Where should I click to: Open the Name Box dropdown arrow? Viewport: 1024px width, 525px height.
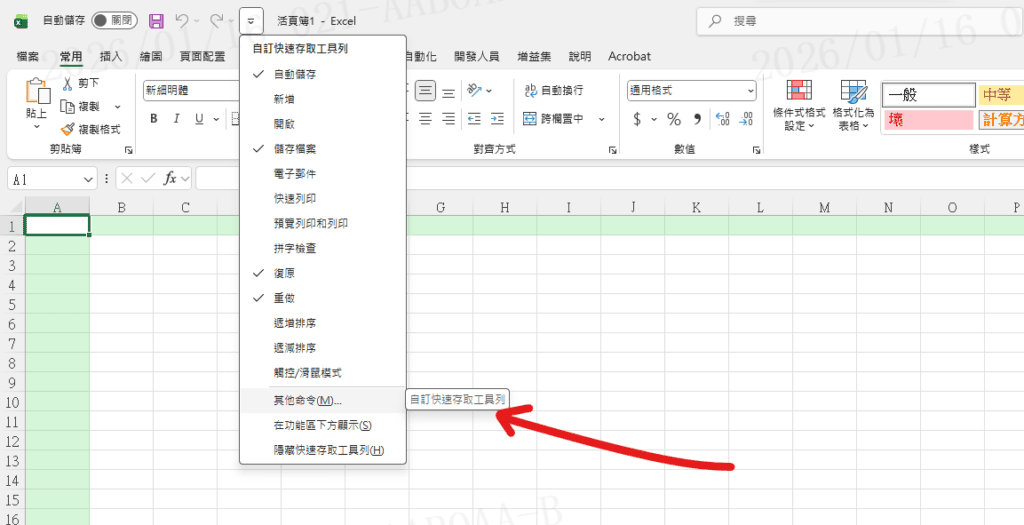click(x=88, y=178)
